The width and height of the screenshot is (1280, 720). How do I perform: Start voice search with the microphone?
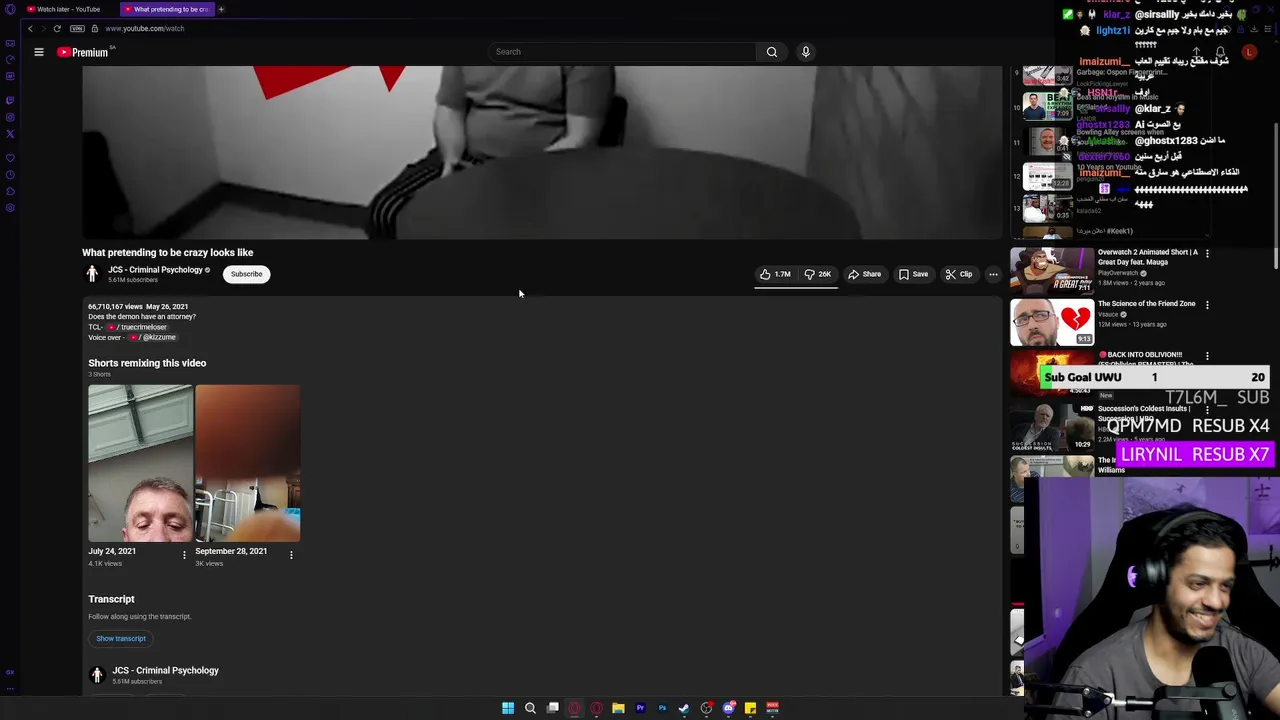point(805,52)
